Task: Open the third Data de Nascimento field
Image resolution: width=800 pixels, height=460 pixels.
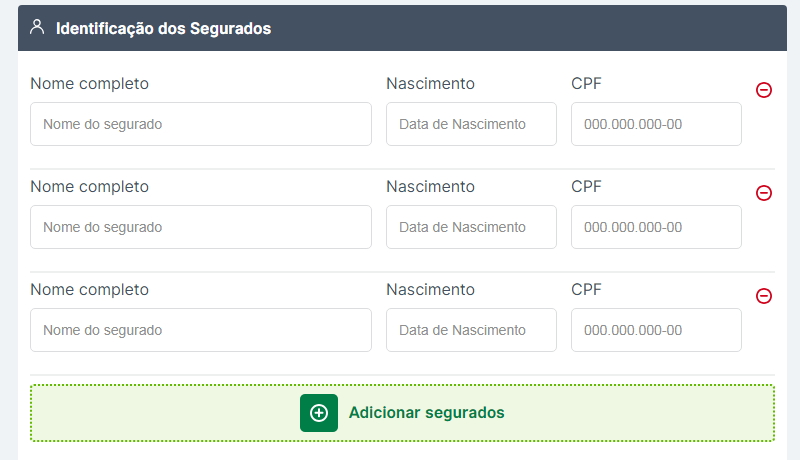Action: coord(471,330)
